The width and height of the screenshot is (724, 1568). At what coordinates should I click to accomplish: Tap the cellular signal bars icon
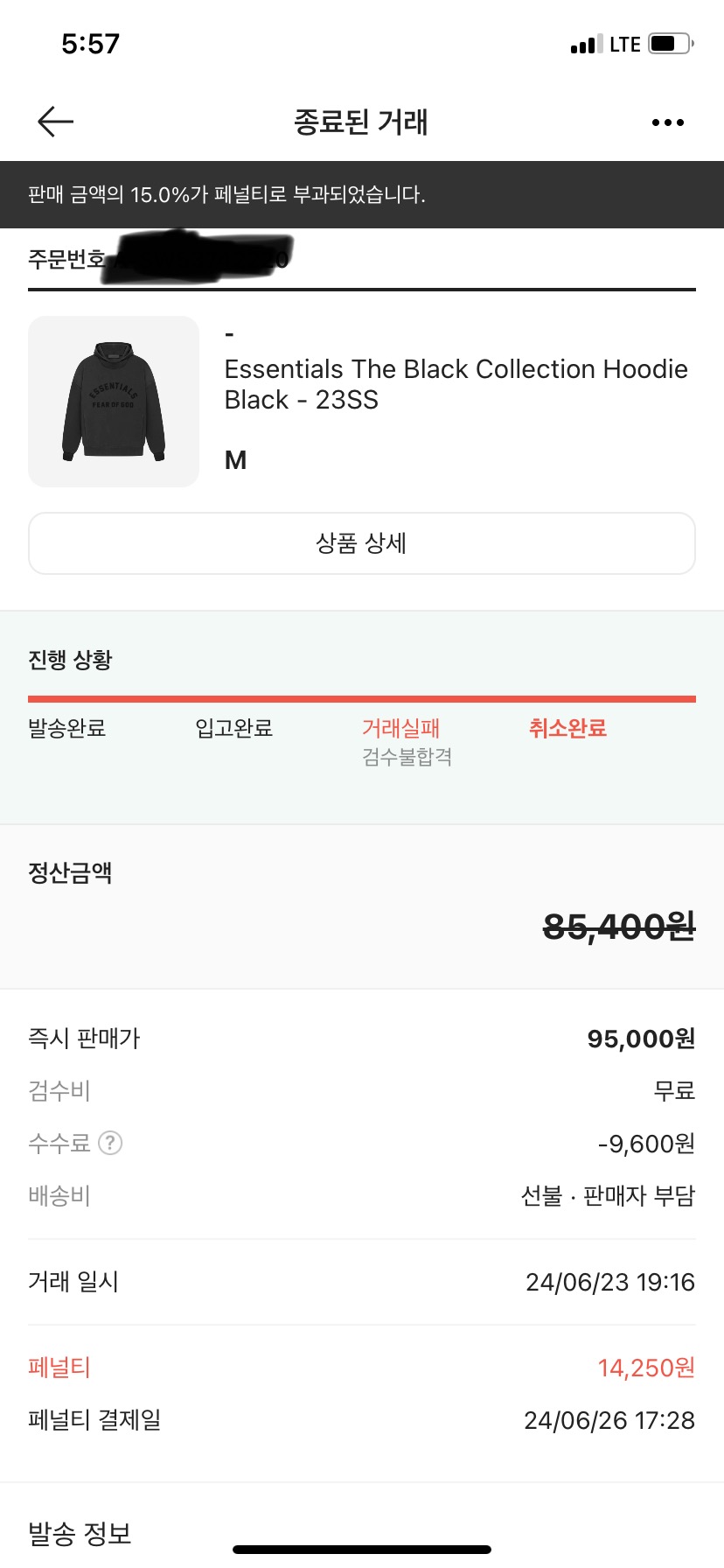586,45
